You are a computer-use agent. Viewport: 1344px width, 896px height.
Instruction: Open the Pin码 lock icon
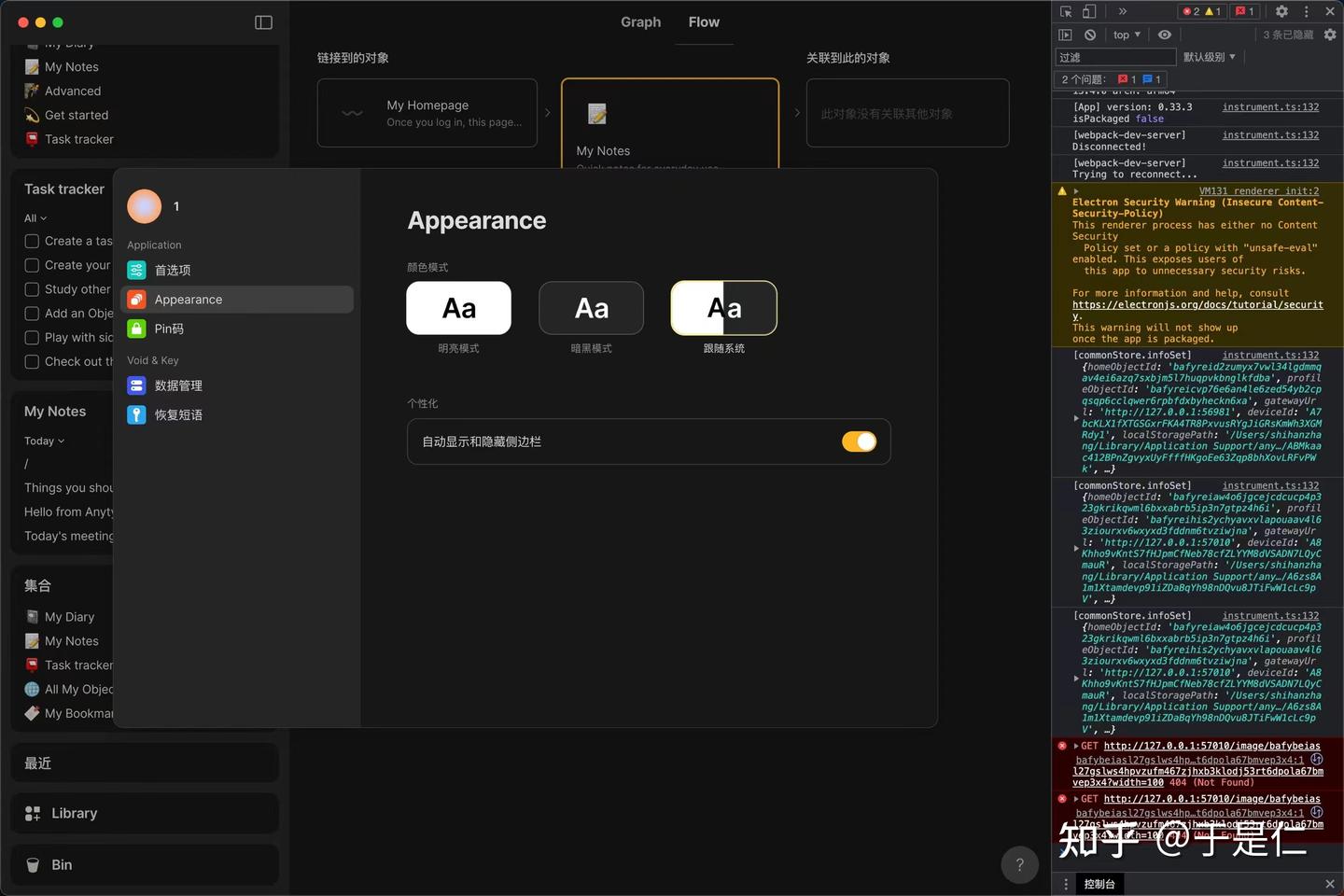pos(136,329)
